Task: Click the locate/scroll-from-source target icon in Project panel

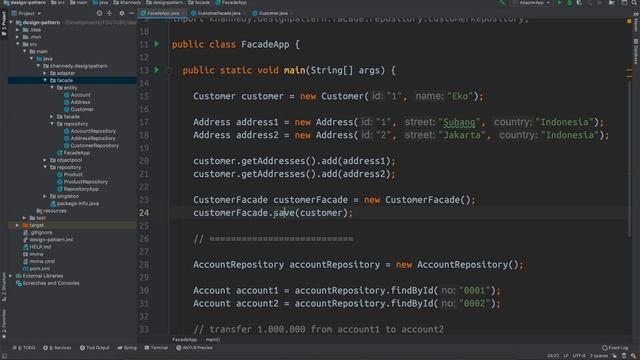Action: click(x=99, y=13)
